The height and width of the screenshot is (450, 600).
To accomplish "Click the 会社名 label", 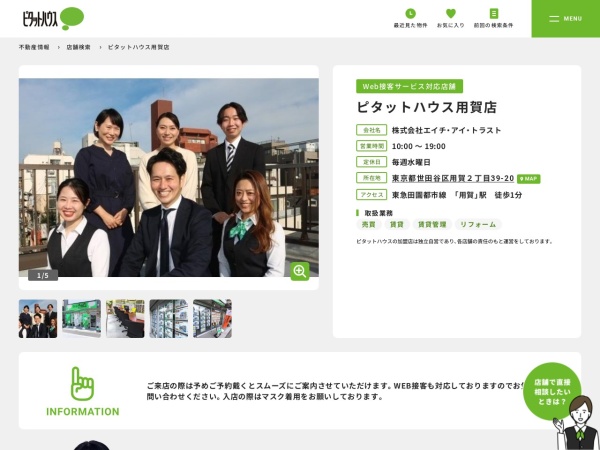I will pos(372,130).
